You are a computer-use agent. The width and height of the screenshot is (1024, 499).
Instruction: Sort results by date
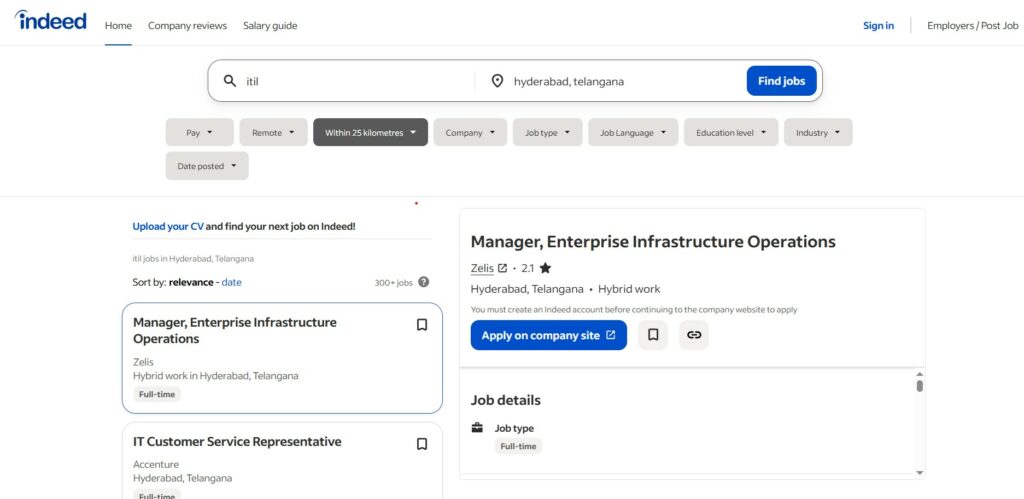231,283
